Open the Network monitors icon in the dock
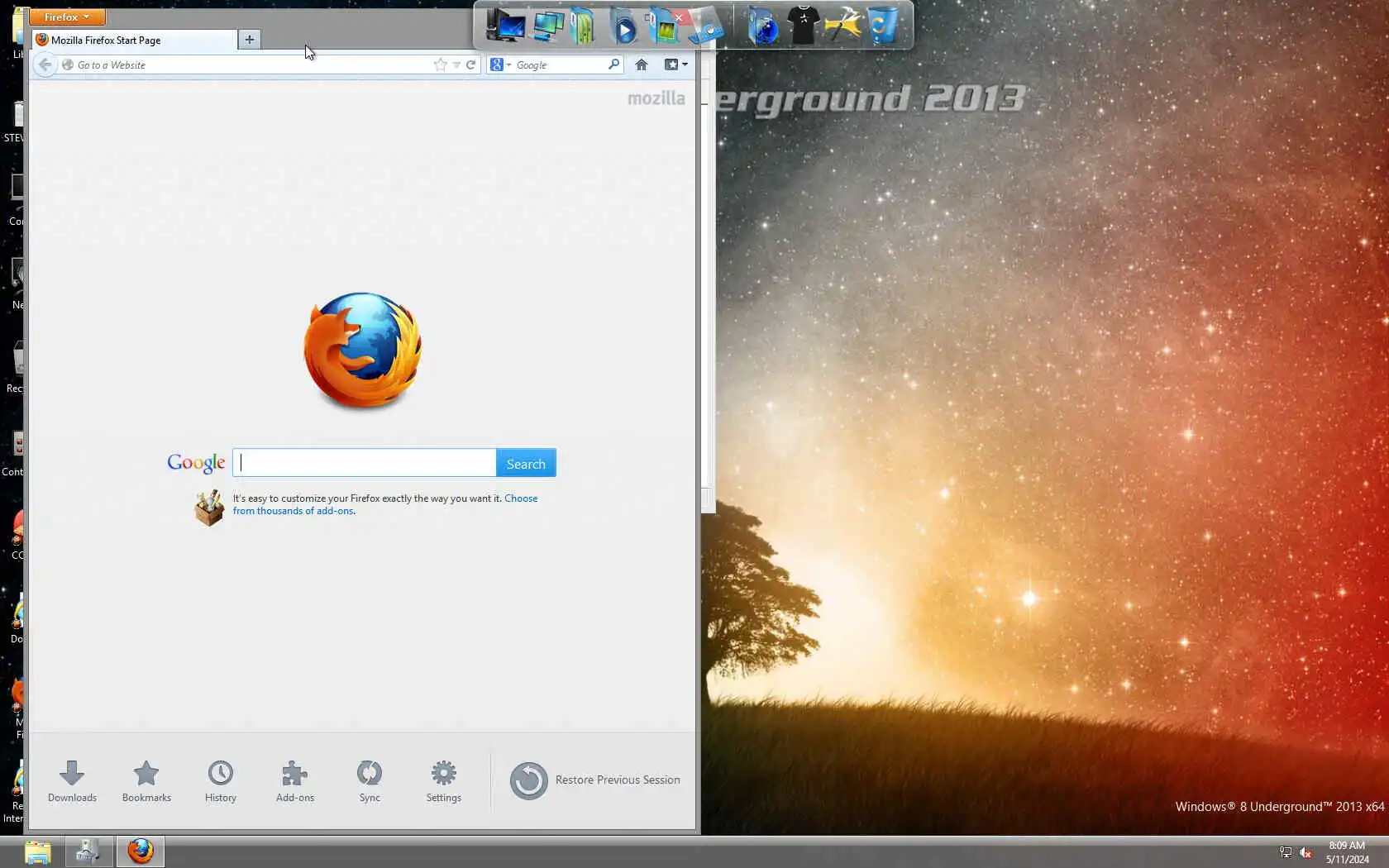The width and height of the screenshot is (1389, 868). click(x=548, y=26)
